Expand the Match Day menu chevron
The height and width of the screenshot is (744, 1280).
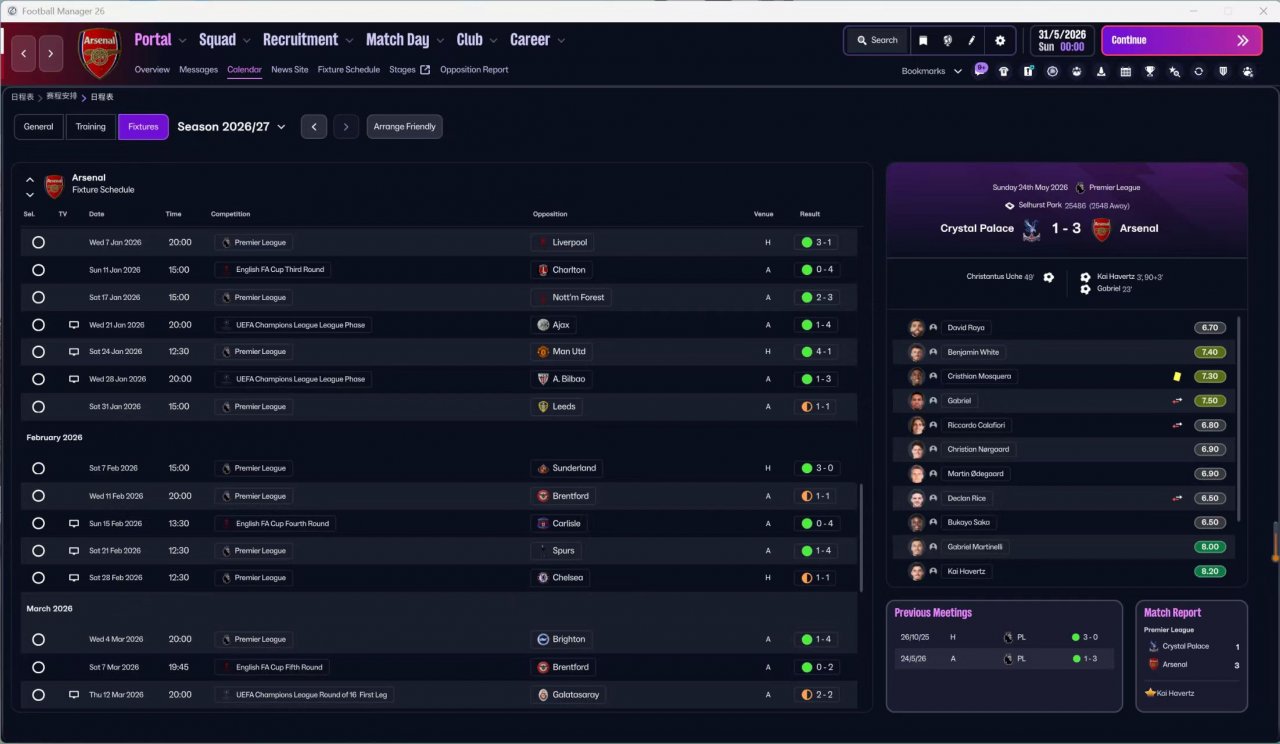point(440,41)
